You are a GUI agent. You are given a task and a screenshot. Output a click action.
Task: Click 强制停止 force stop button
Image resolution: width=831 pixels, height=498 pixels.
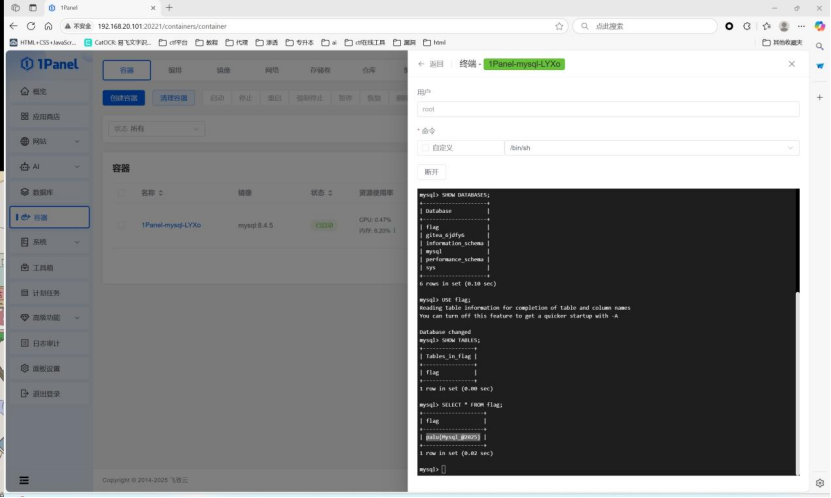[x=310, y=98]
